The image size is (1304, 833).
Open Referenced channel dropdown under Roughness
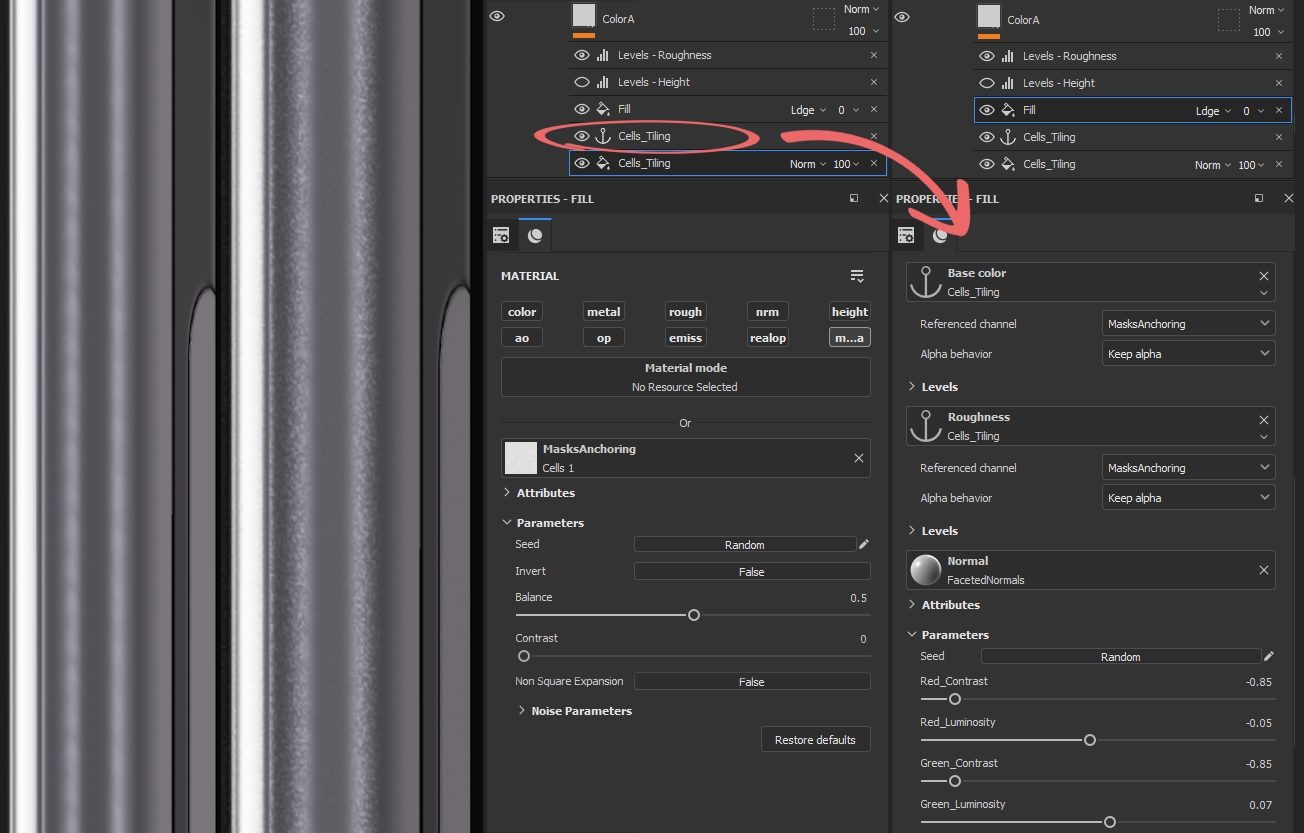[1189, 468]
